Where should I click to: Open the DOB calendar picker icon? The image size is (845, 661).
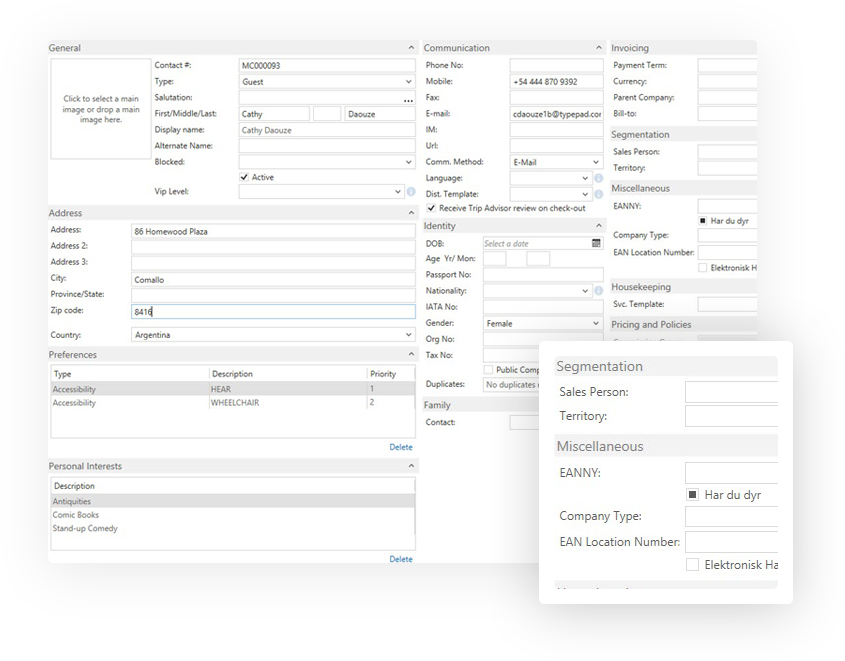point(596,243)
